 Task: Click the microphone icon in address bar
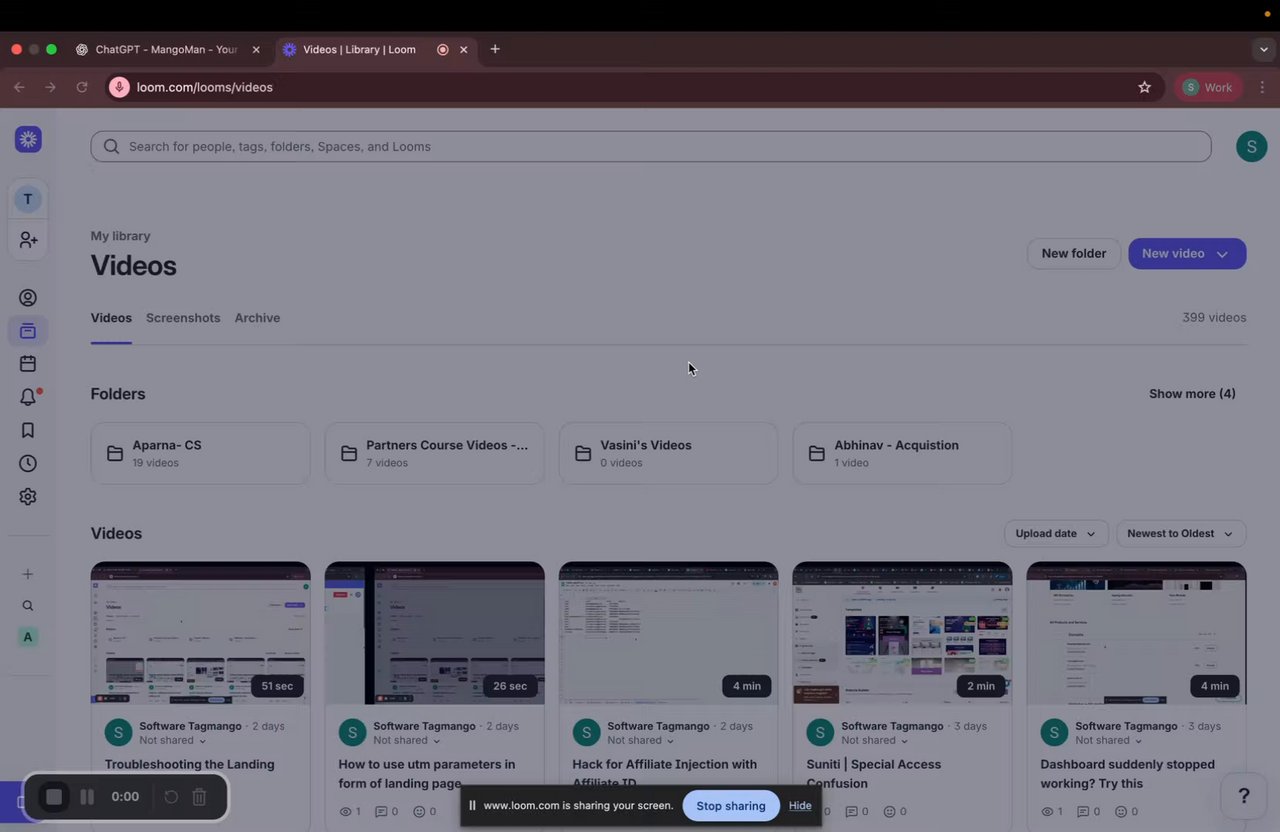coord(119,87)
